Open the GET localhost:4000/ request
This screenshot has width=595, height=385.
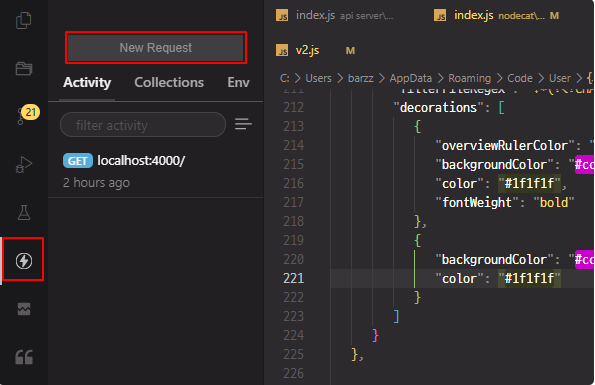pos(156,171)
